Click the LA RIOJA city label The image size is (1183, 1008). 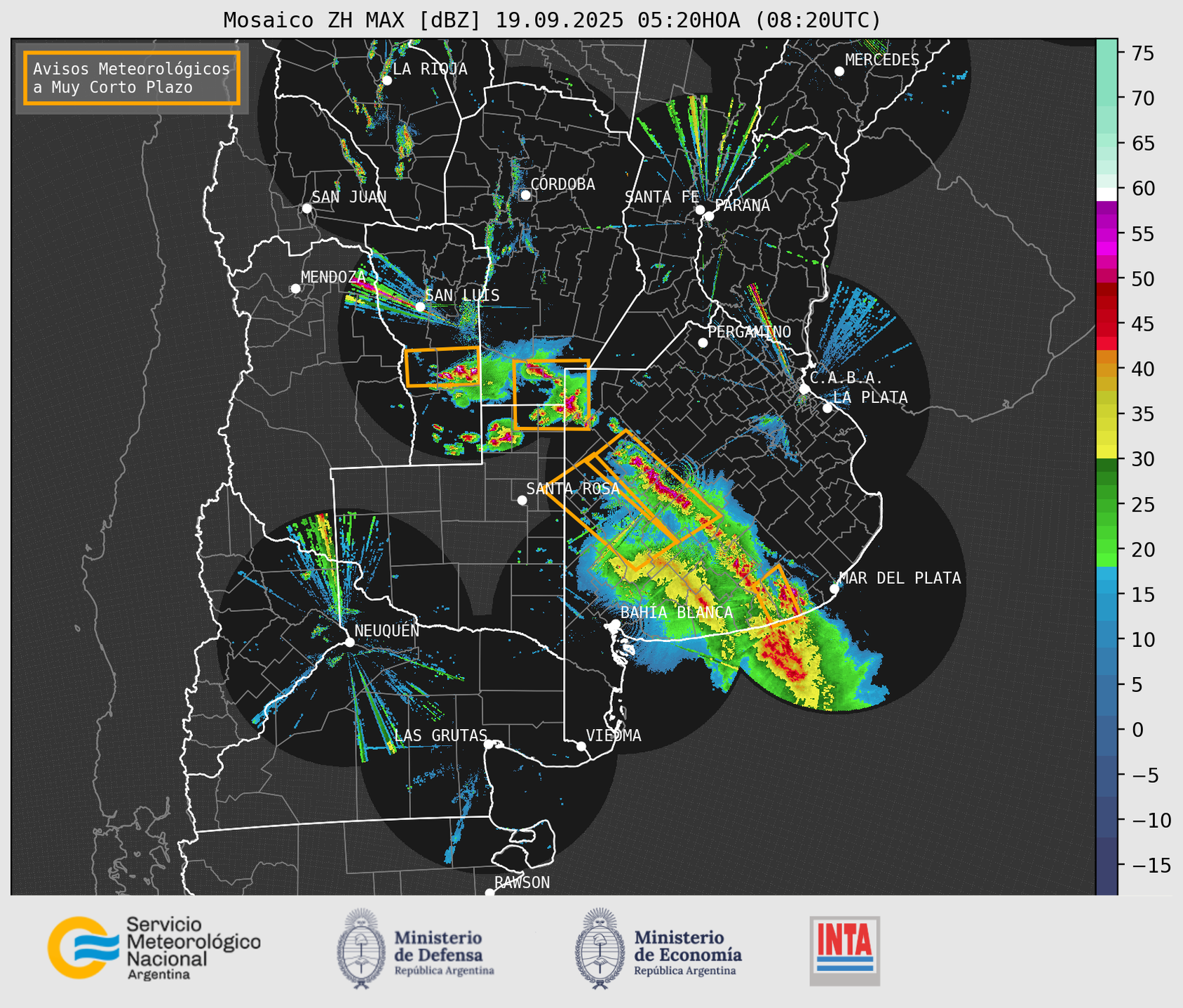(x=430, y=69)
